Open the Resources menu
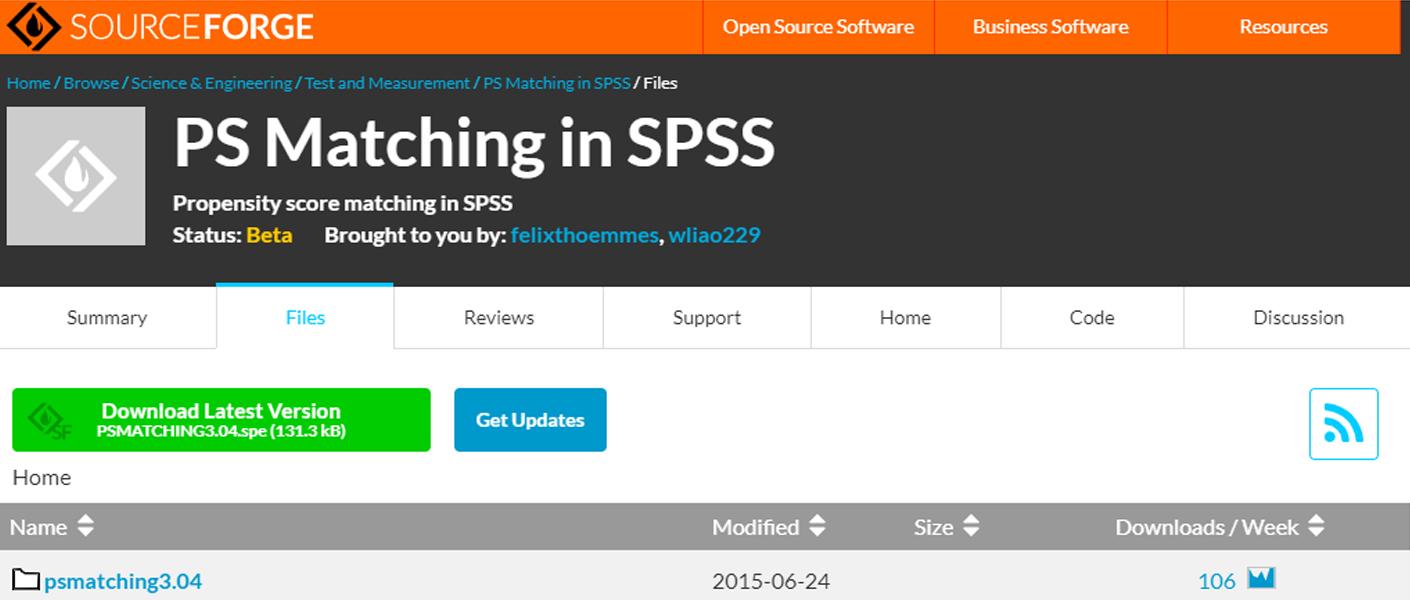Image resolution: width=1410 pixels, height=600 pixels. 1283,27
